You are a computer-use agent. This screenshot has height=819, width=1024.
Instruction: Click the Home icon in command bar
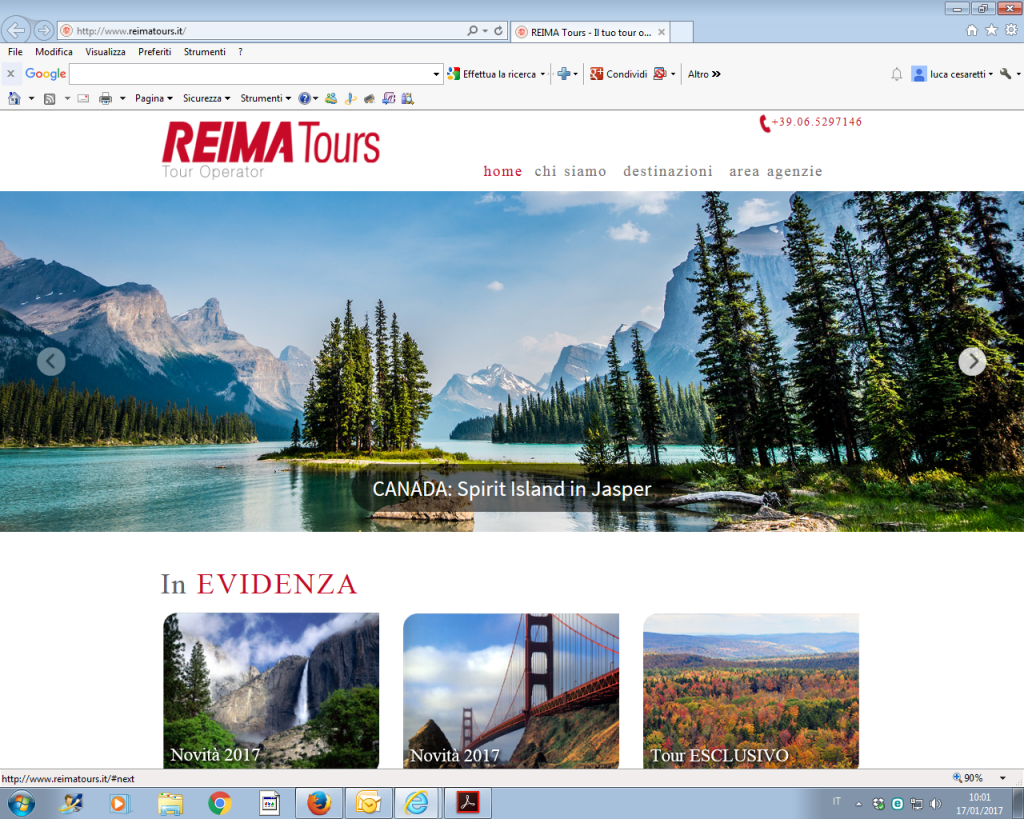point(14,98)
